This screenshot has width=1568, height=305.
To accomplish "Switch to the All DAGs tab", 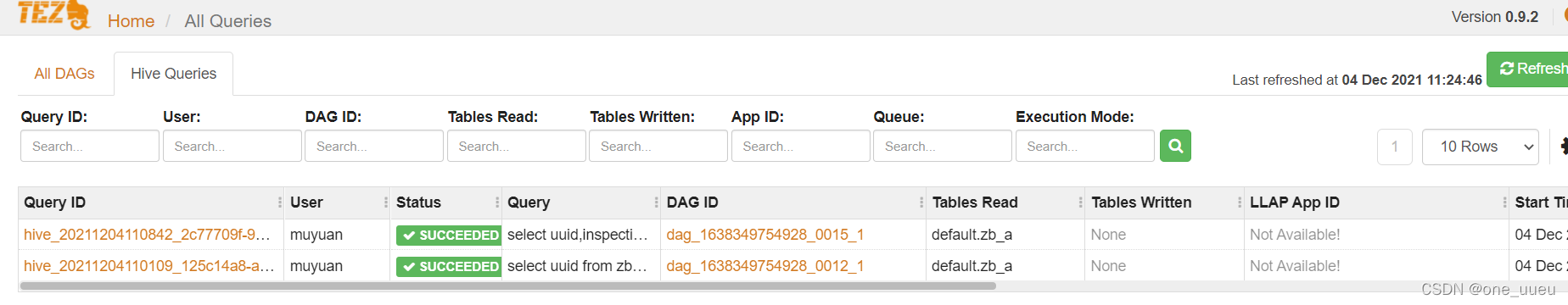I will coord(64,74).
